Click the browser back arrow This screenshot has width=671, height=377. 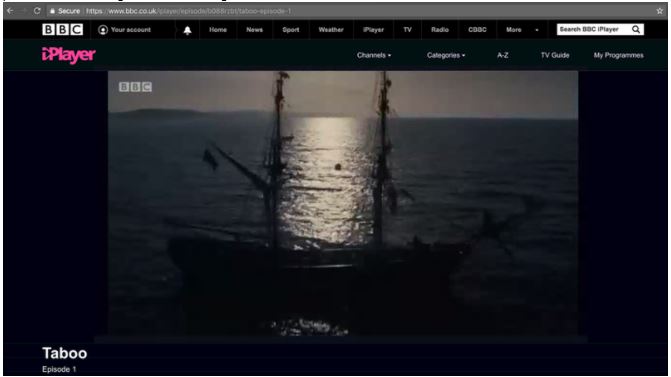pos(10,11)
